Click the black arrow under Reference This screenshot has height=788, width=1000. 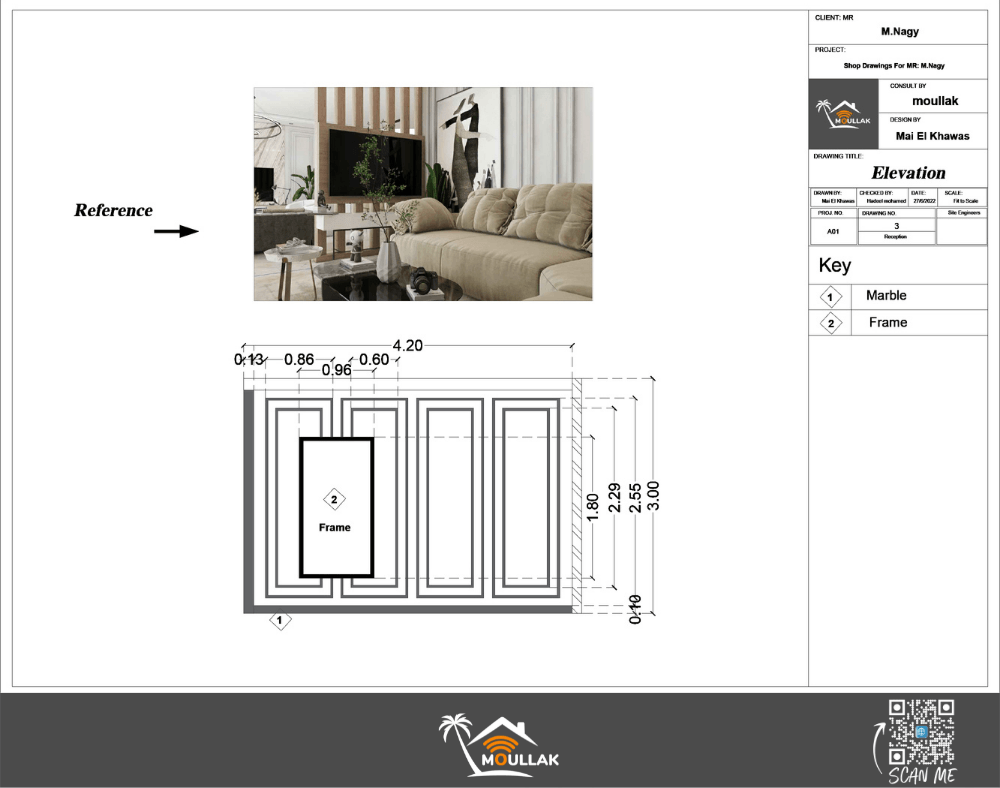[176, 232]
